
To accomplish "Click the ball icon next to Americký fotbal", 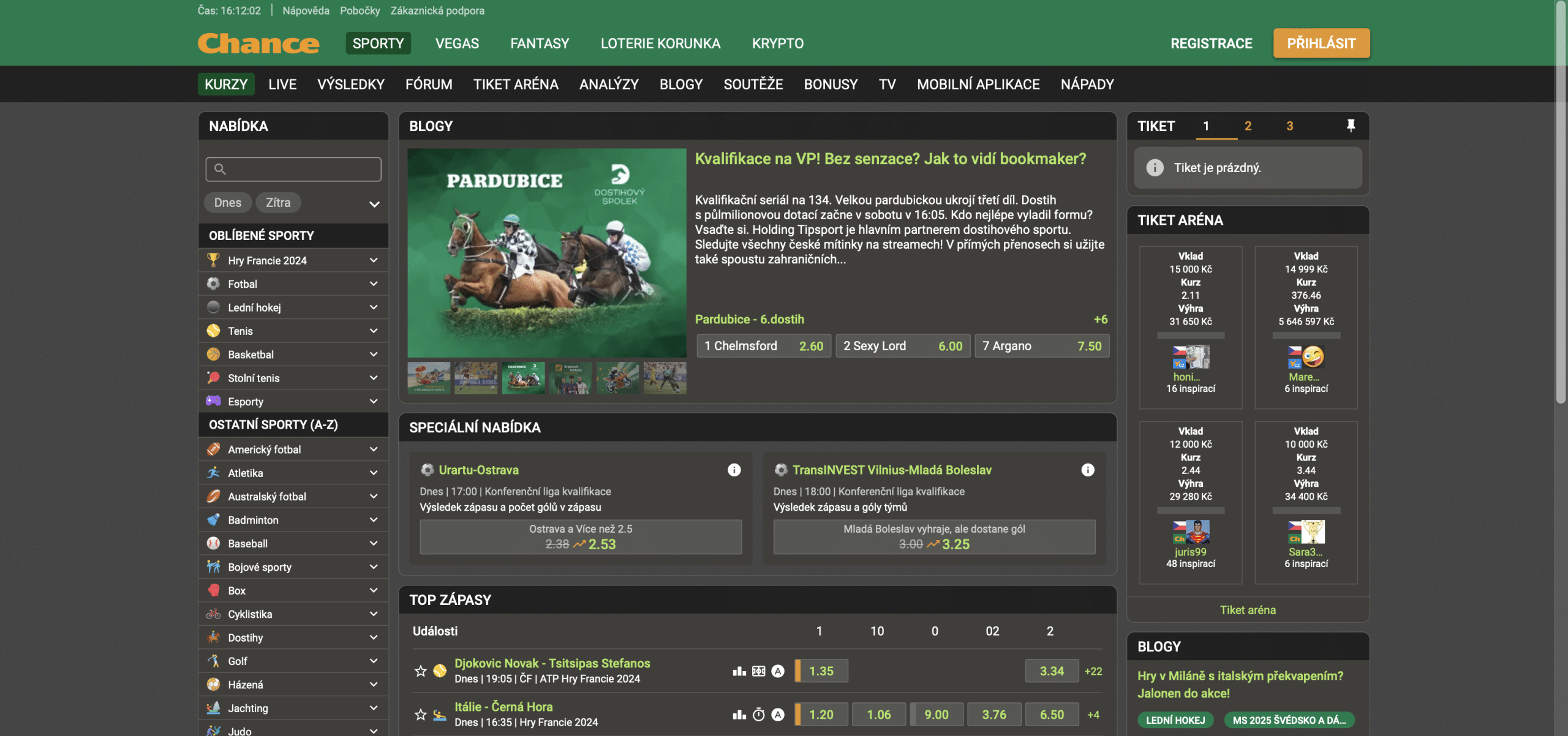I will tap(213, 449).
